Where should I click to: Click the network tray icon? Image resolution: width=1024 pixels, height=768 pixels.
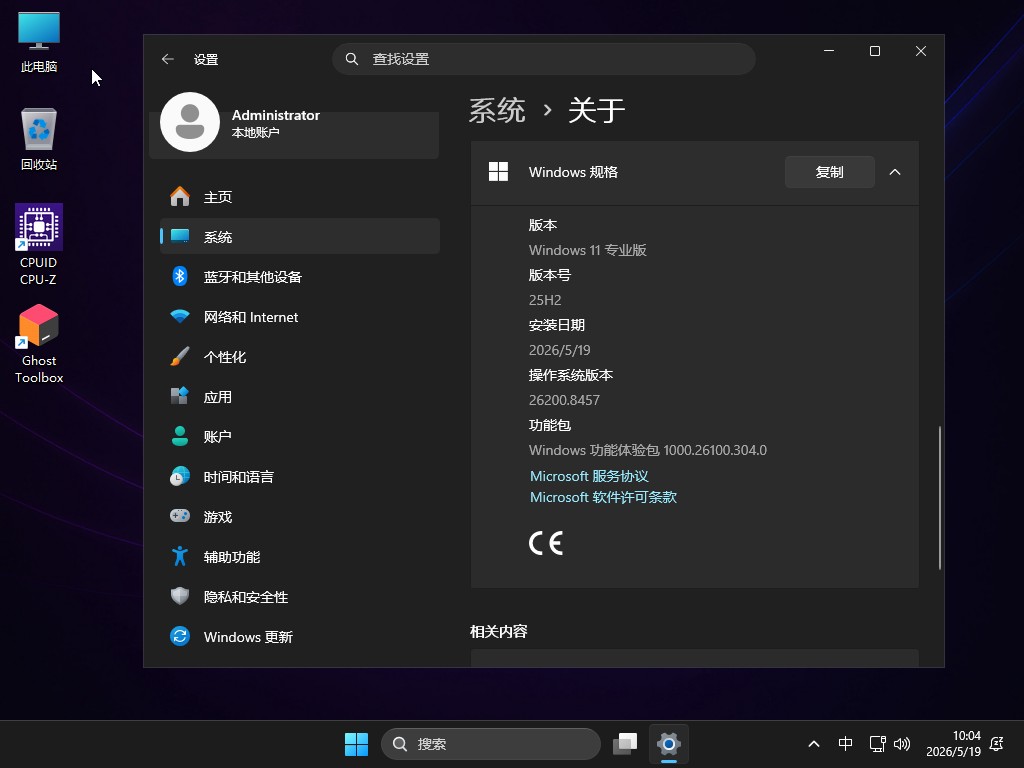[877, 744]
